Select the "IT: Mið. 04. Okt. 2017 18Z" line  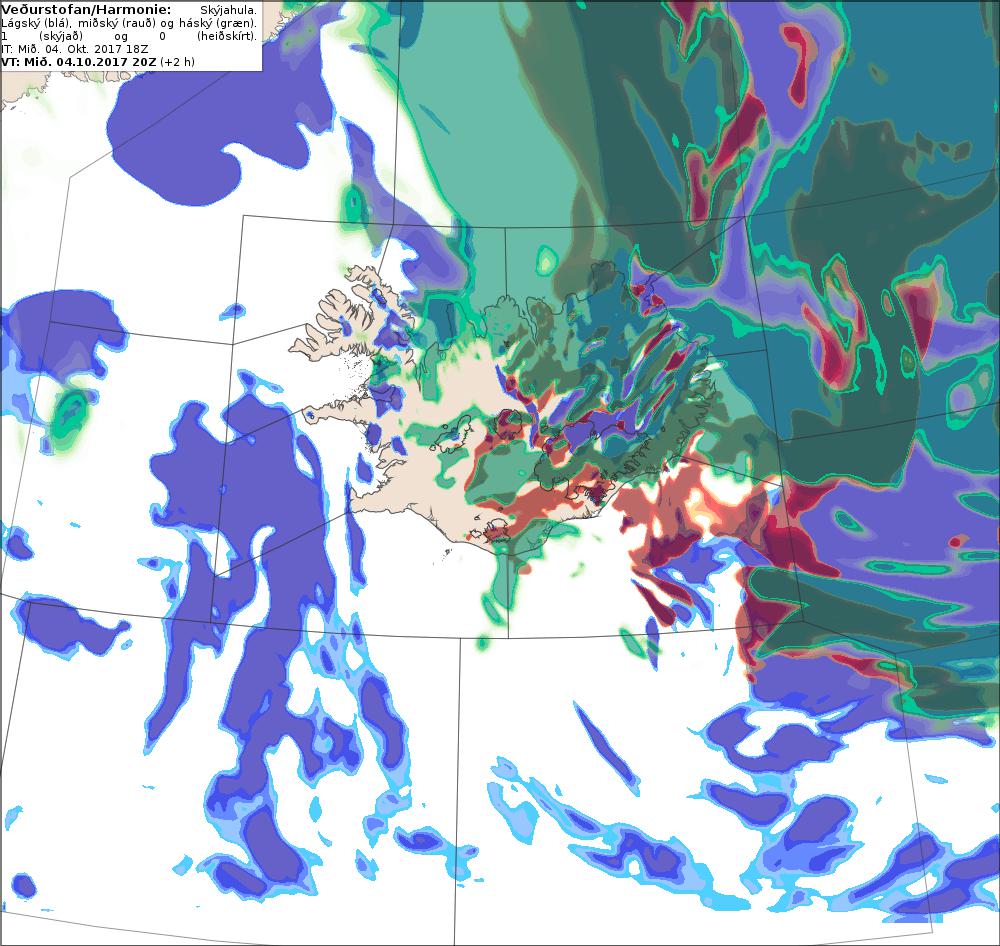75,49
